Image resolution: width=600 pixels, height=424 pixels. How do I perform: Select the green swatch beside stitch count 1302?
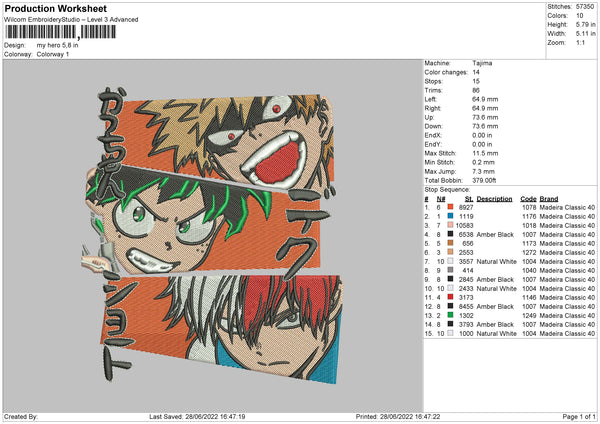tap(450, 315)
